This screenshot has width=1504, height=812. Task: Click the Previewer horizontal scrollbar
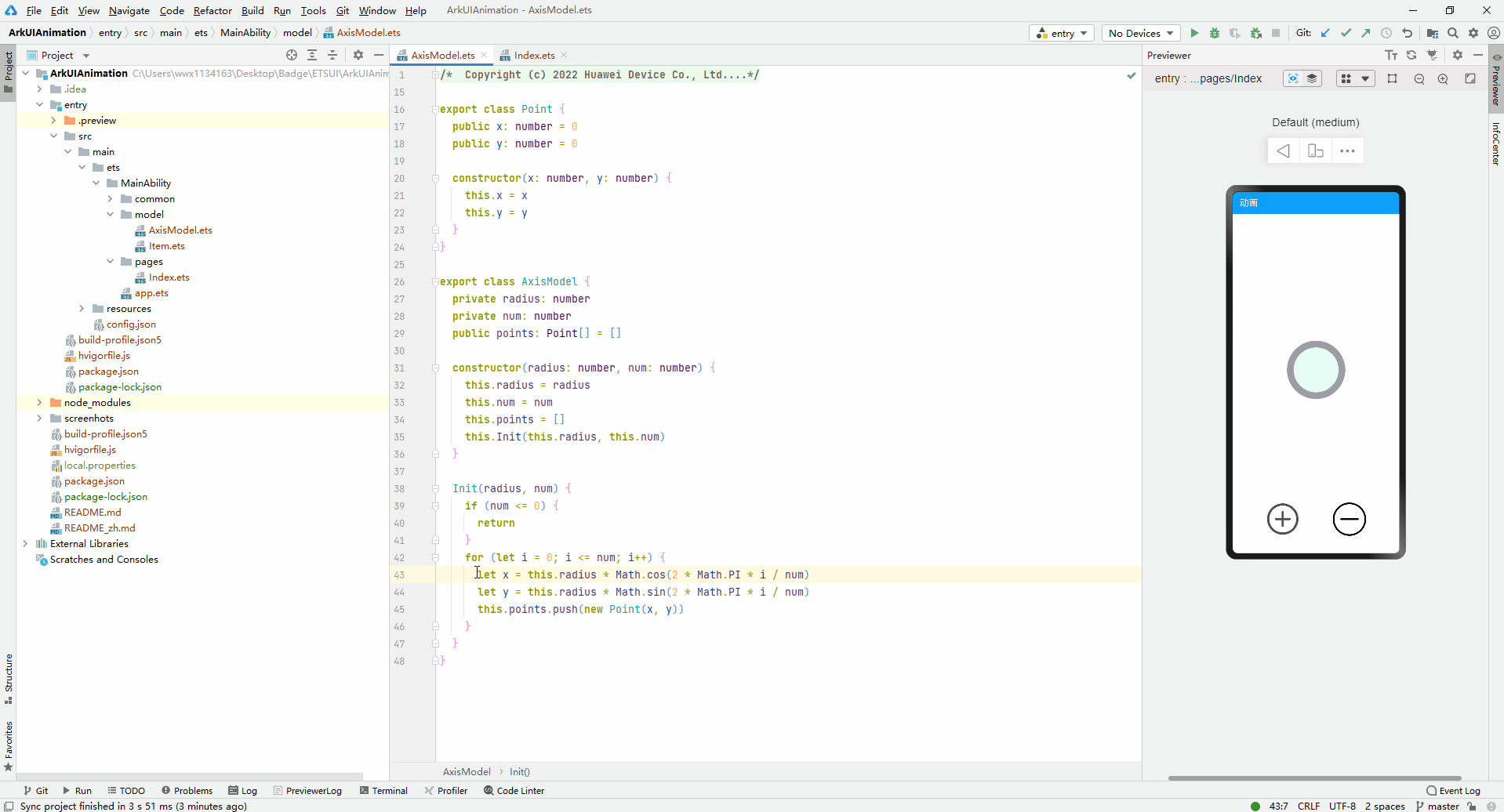[x=1314, y=778]
